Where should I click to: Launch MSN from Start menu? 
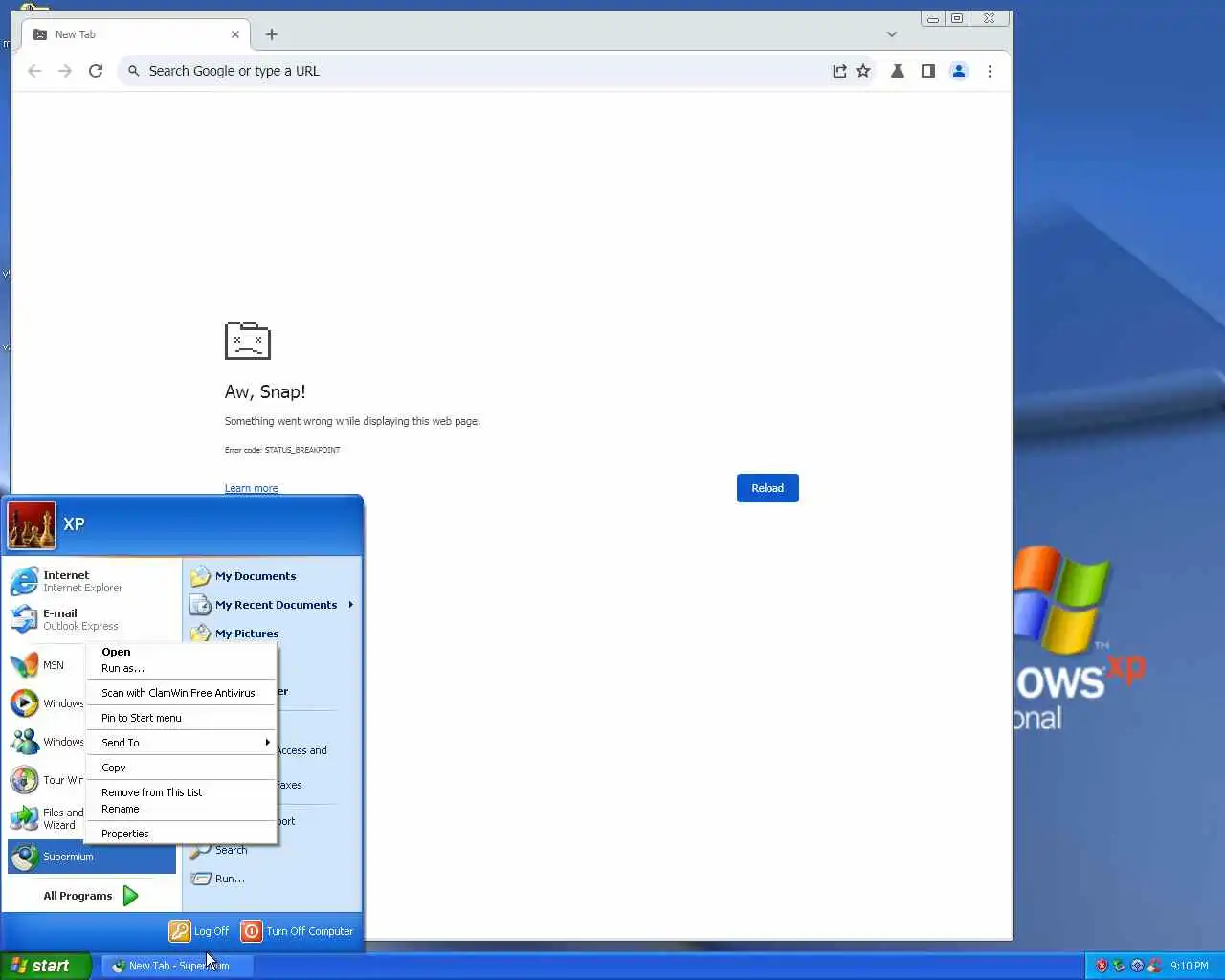coord(46,665)
